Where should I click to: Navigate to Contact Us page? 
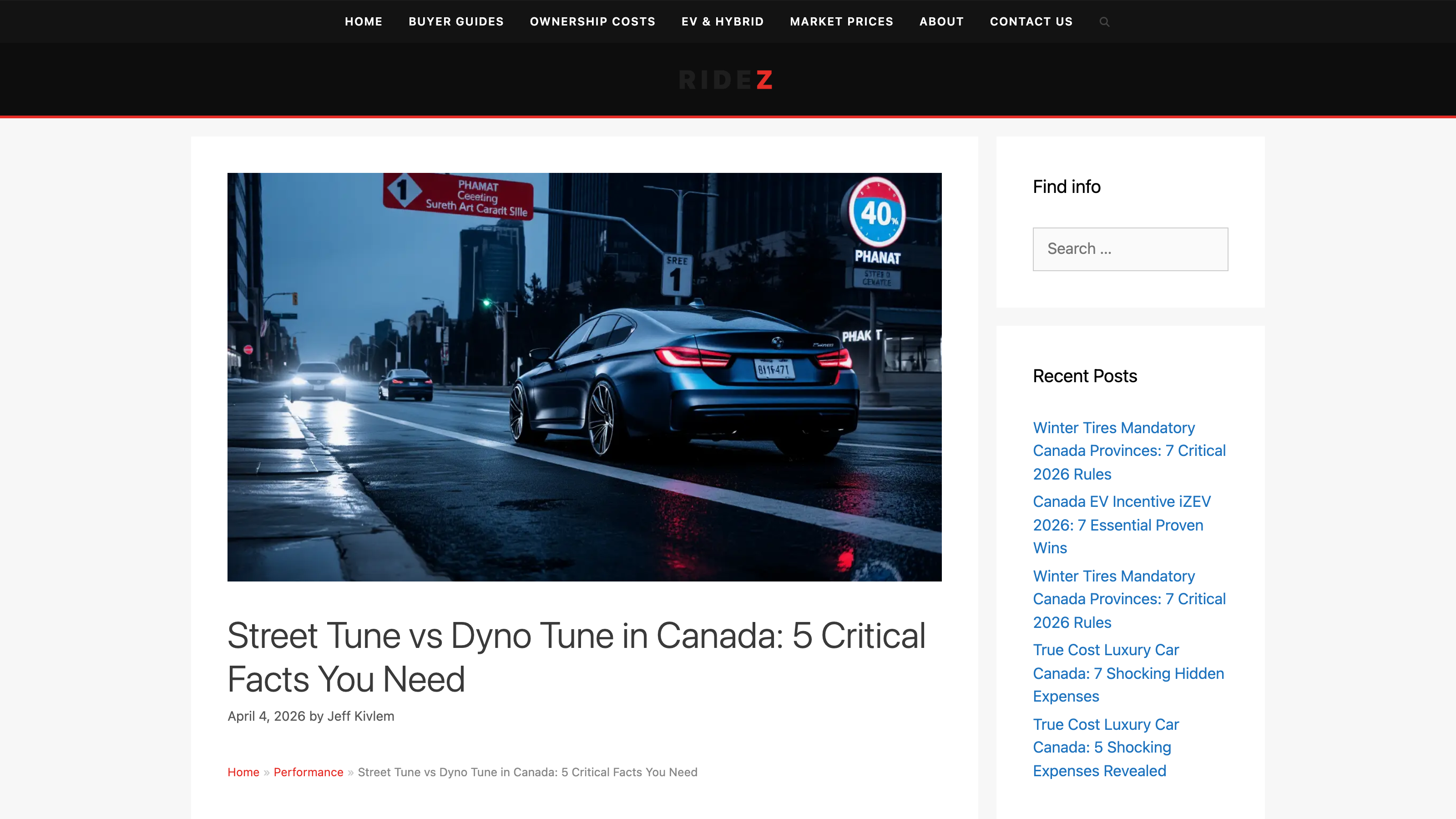[x=1031, y=21]
